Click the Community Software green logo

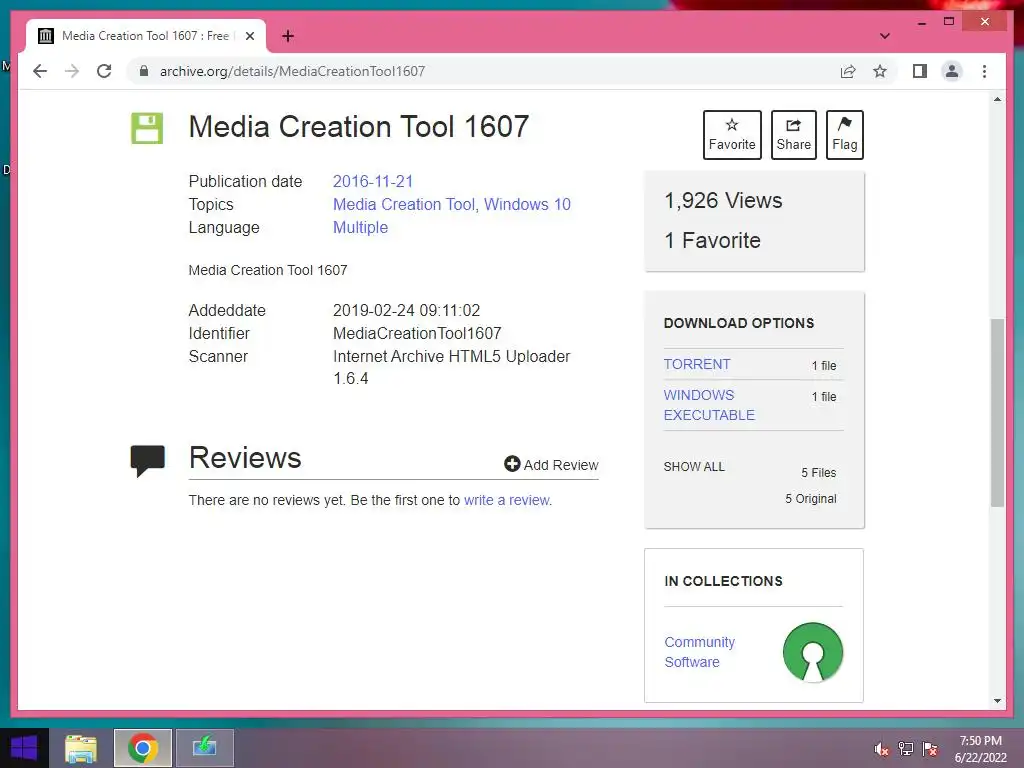[x=812, y=652]
